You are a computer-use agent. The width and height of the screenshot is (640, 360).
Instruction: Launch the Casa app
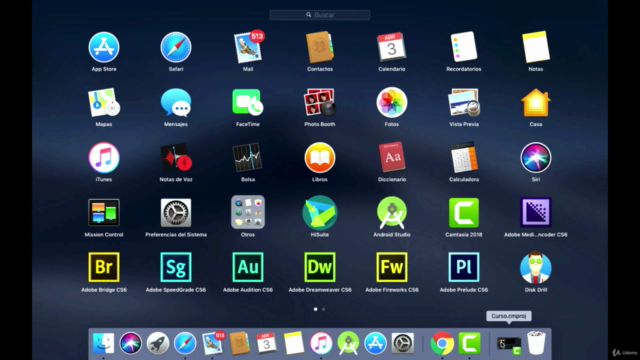[536, 102]
